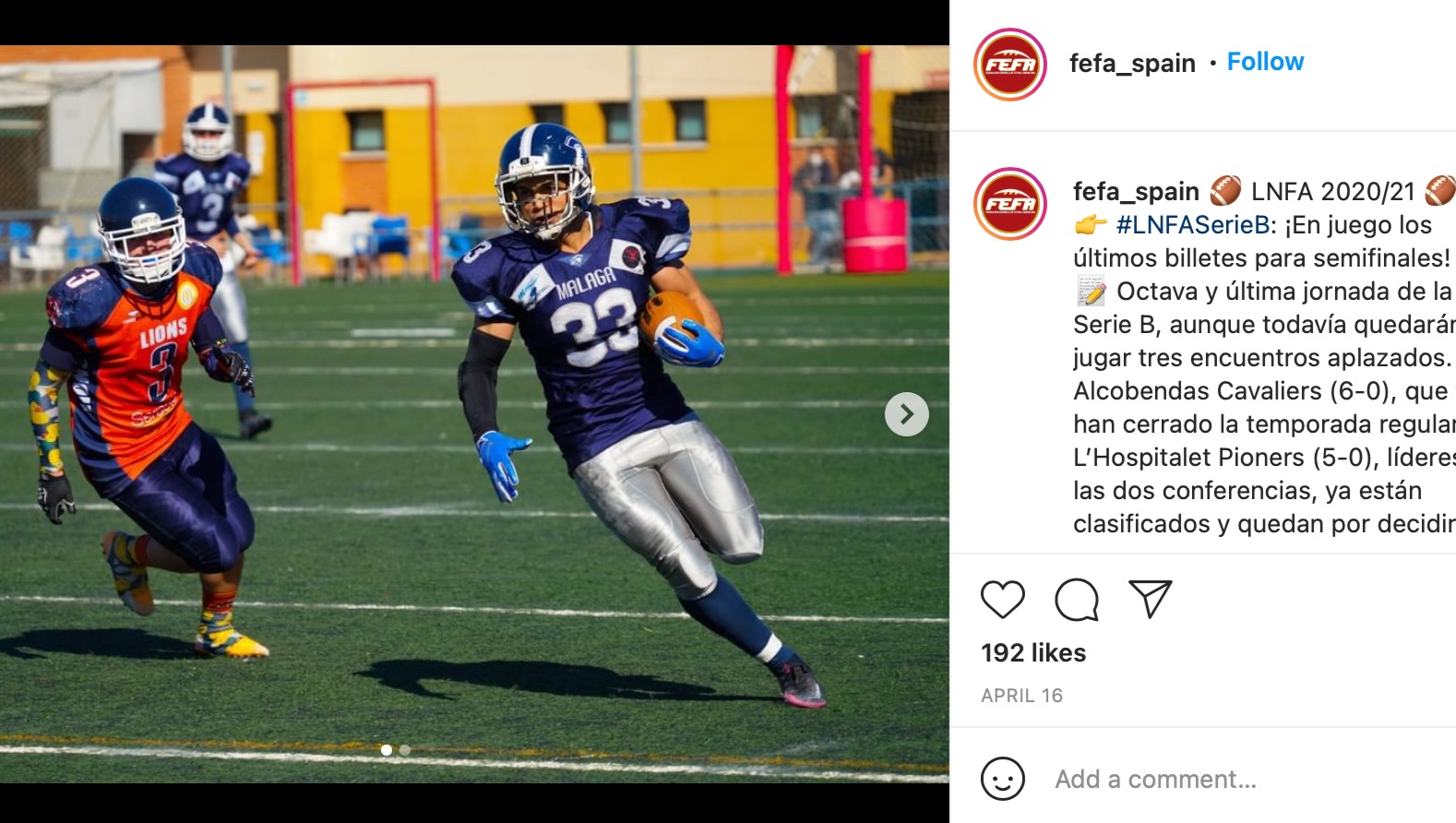Click the caption text about Alcobendas Cavaliers
Image resolution: width=1456 pixels, height=823 pixels.
pos(1260,391)
